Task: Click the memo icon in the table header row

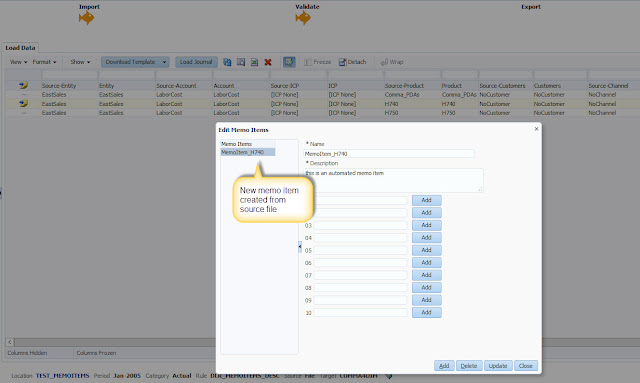Action: (x=23, y=85)
